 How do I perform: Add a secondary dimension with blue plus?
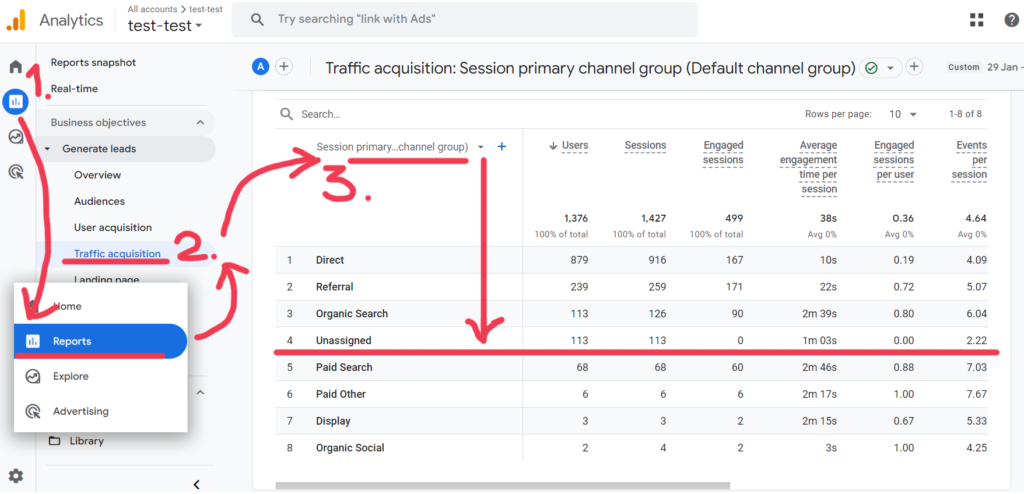click(502, 147)
